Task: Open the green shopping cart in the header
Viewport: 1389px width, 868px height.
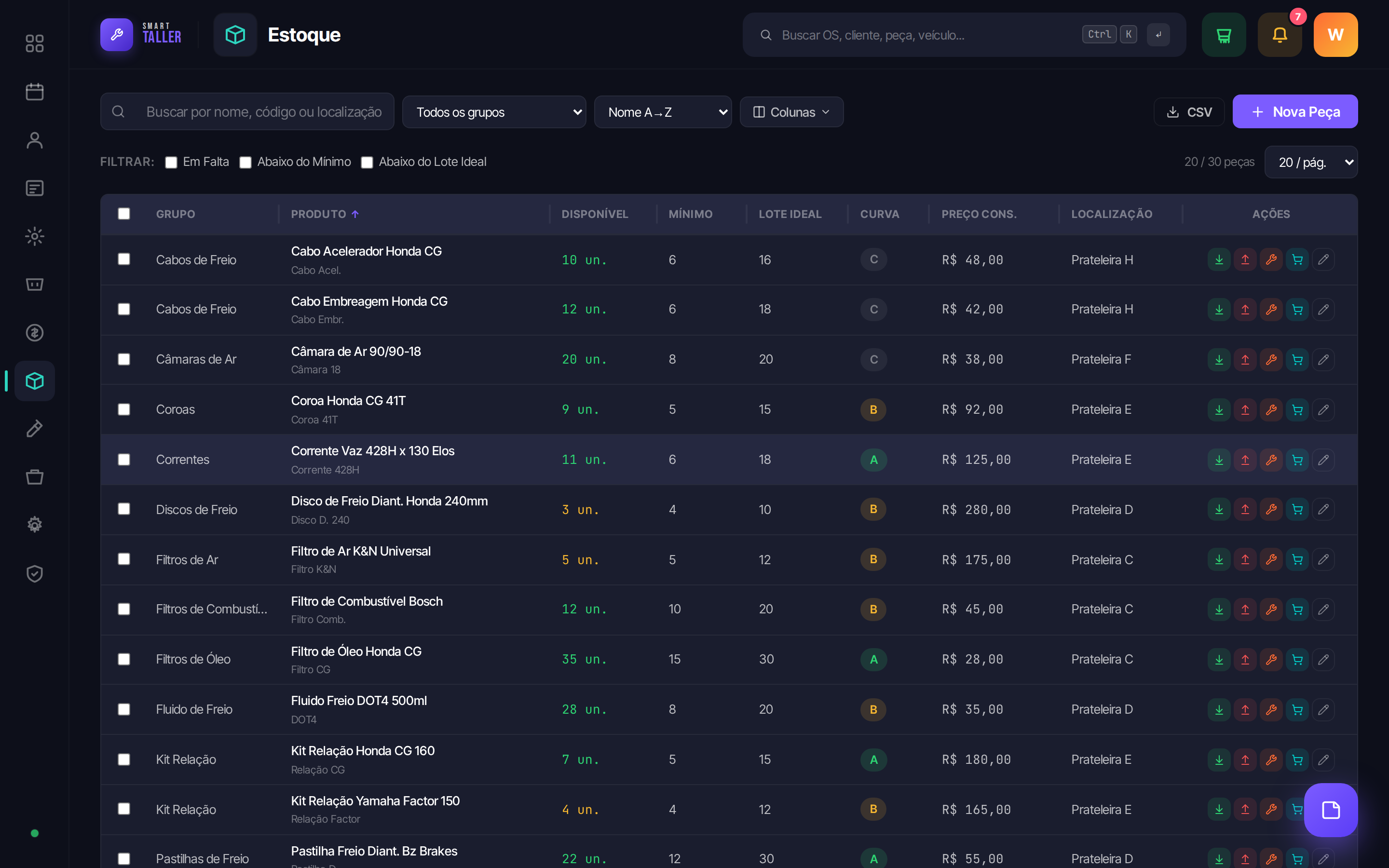Action: click(x=1224, y=35)
